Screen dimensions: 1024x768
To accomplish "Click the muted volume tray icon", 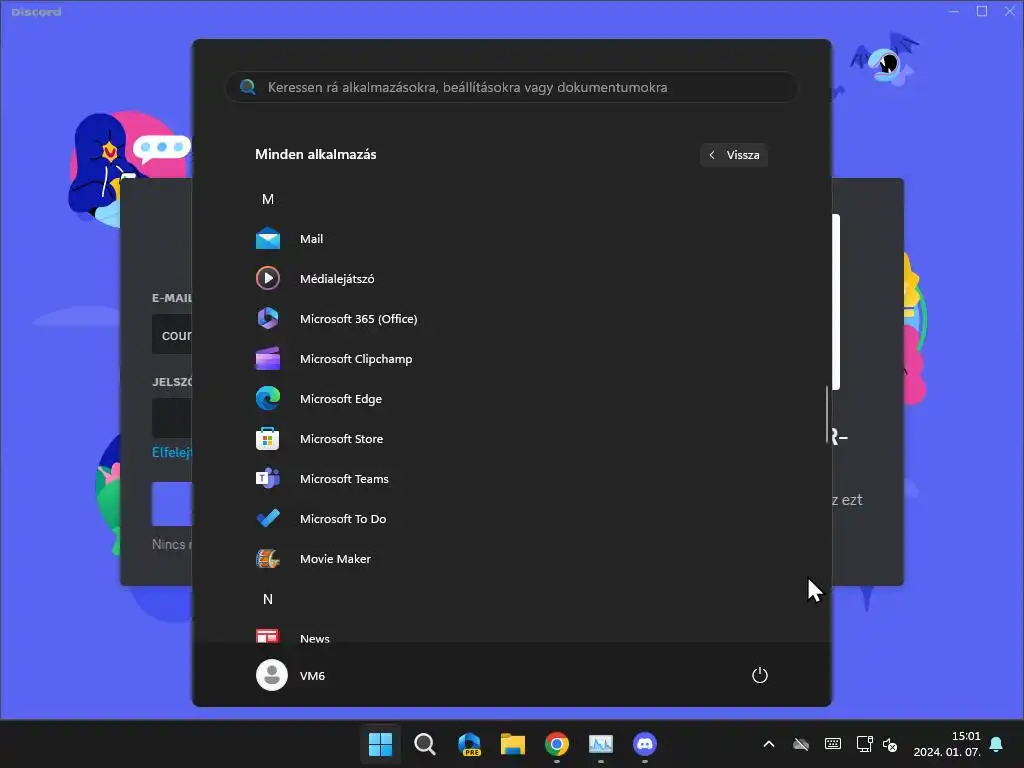I will coord(889,744).
